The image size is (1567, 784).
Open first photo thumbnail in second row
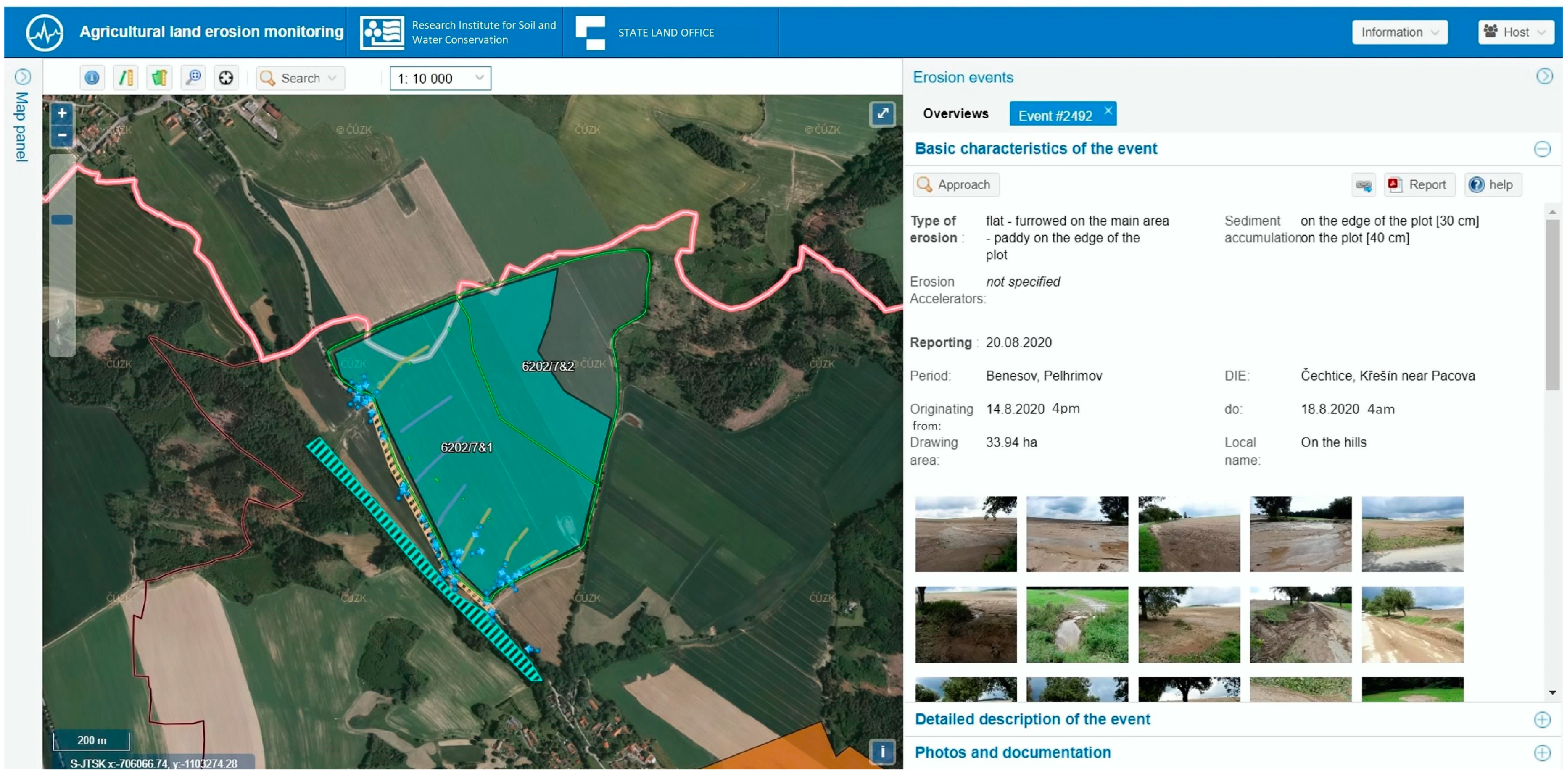pyautogui.click(x=966, y=625)
